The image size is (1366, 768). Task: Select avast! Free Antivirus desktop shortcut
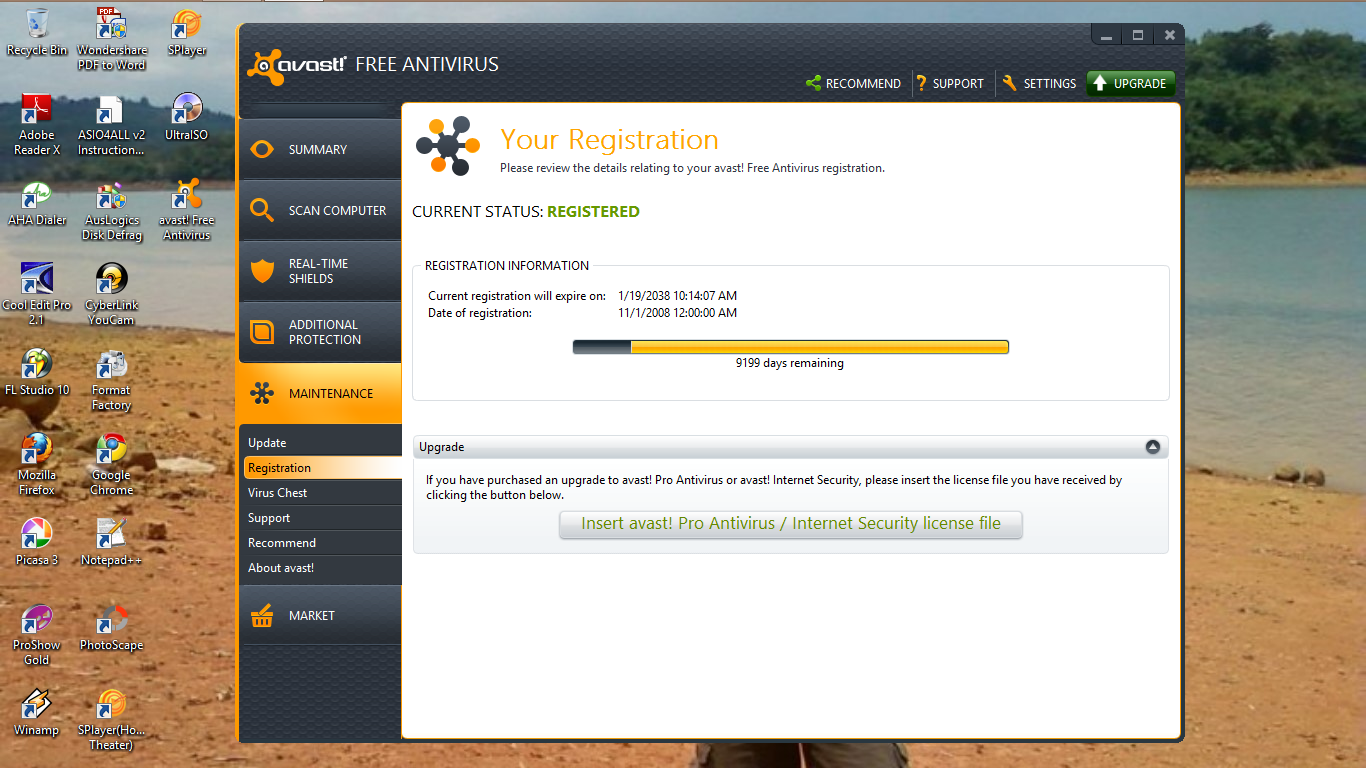click(187, 211)
